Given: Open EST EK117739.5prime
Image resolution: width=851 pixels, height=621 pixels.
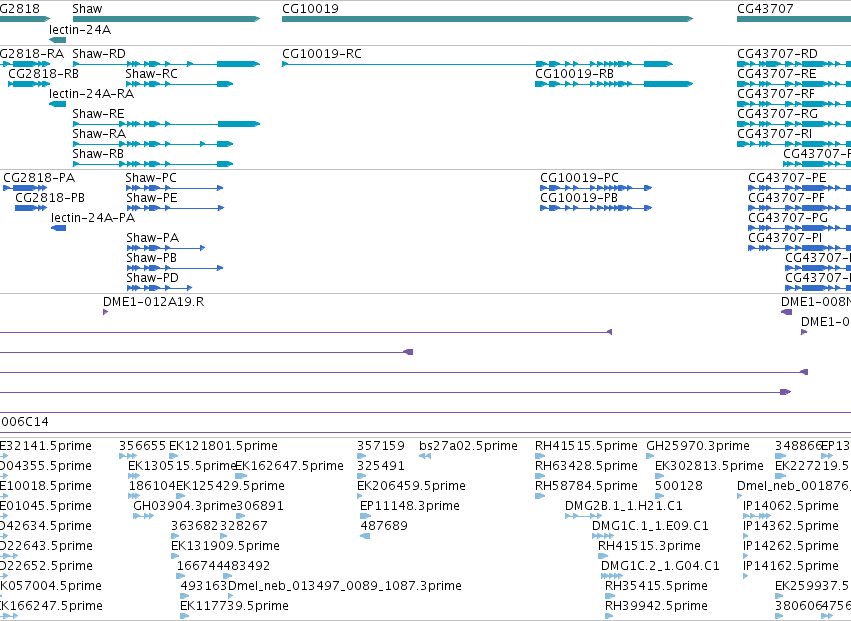Looking at the screenshot, I should (x=234, y=606).
